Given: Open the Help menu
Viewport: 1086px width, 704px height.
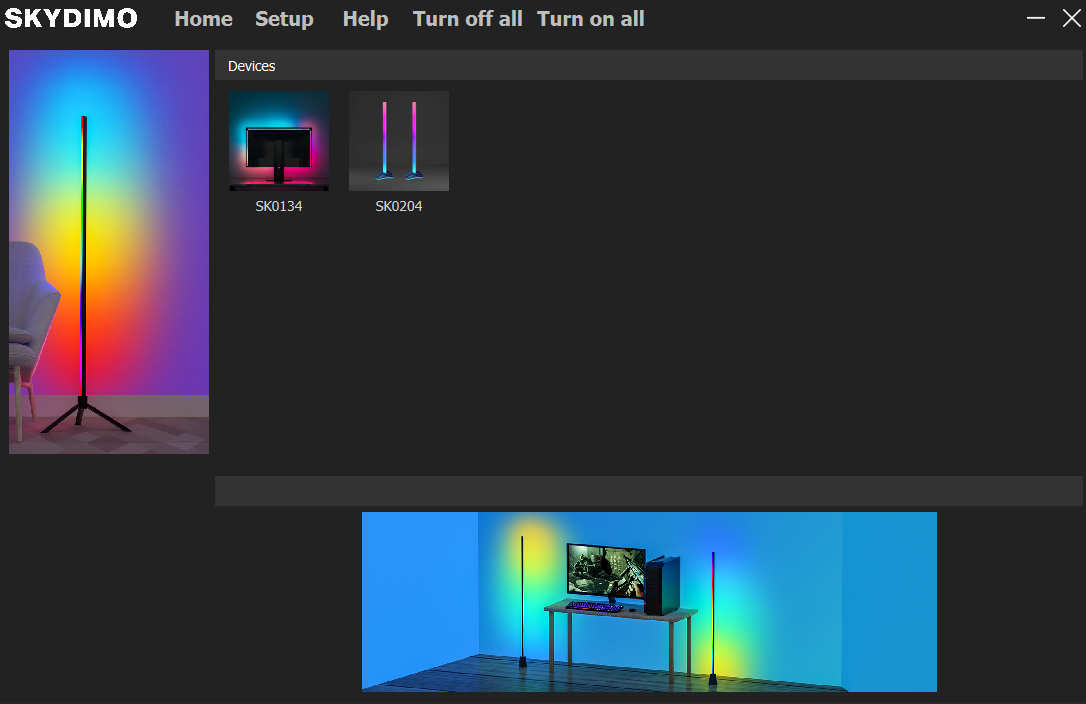Looking at the screenshot, I should point(365,19).
